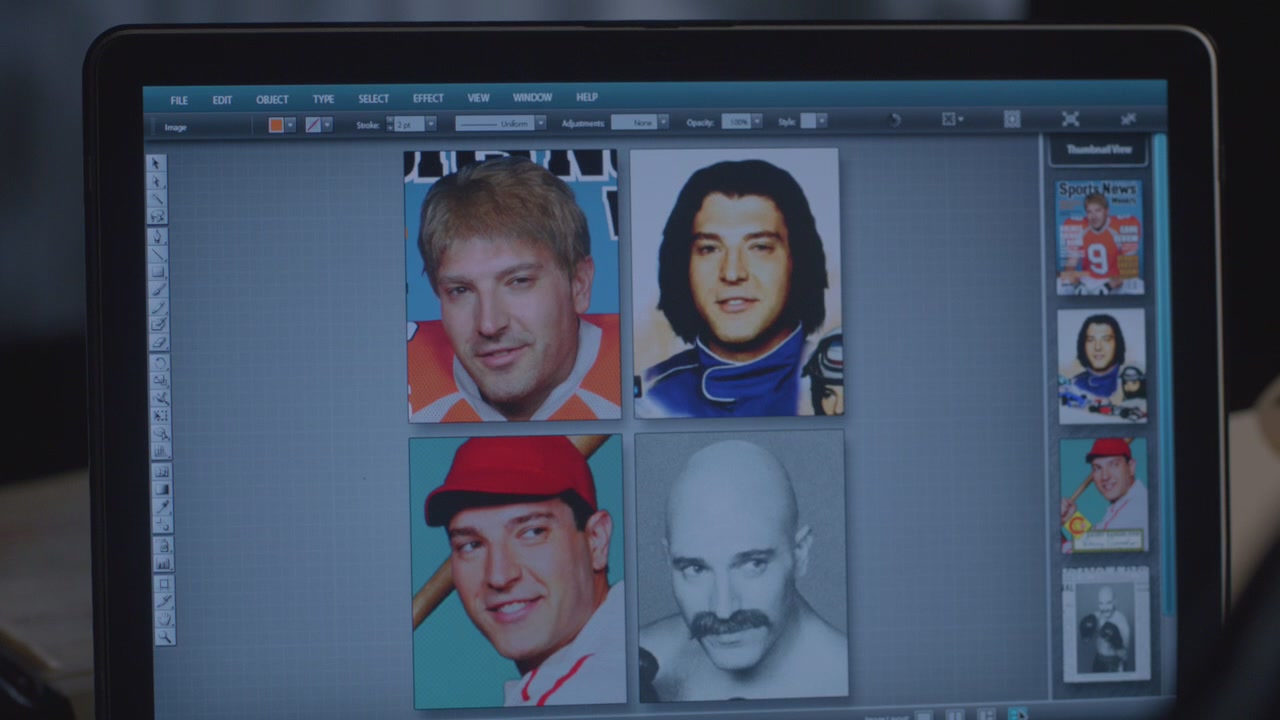
Task: Open the stroke color dropdown arrow
Action: click(x=328, y=125)
